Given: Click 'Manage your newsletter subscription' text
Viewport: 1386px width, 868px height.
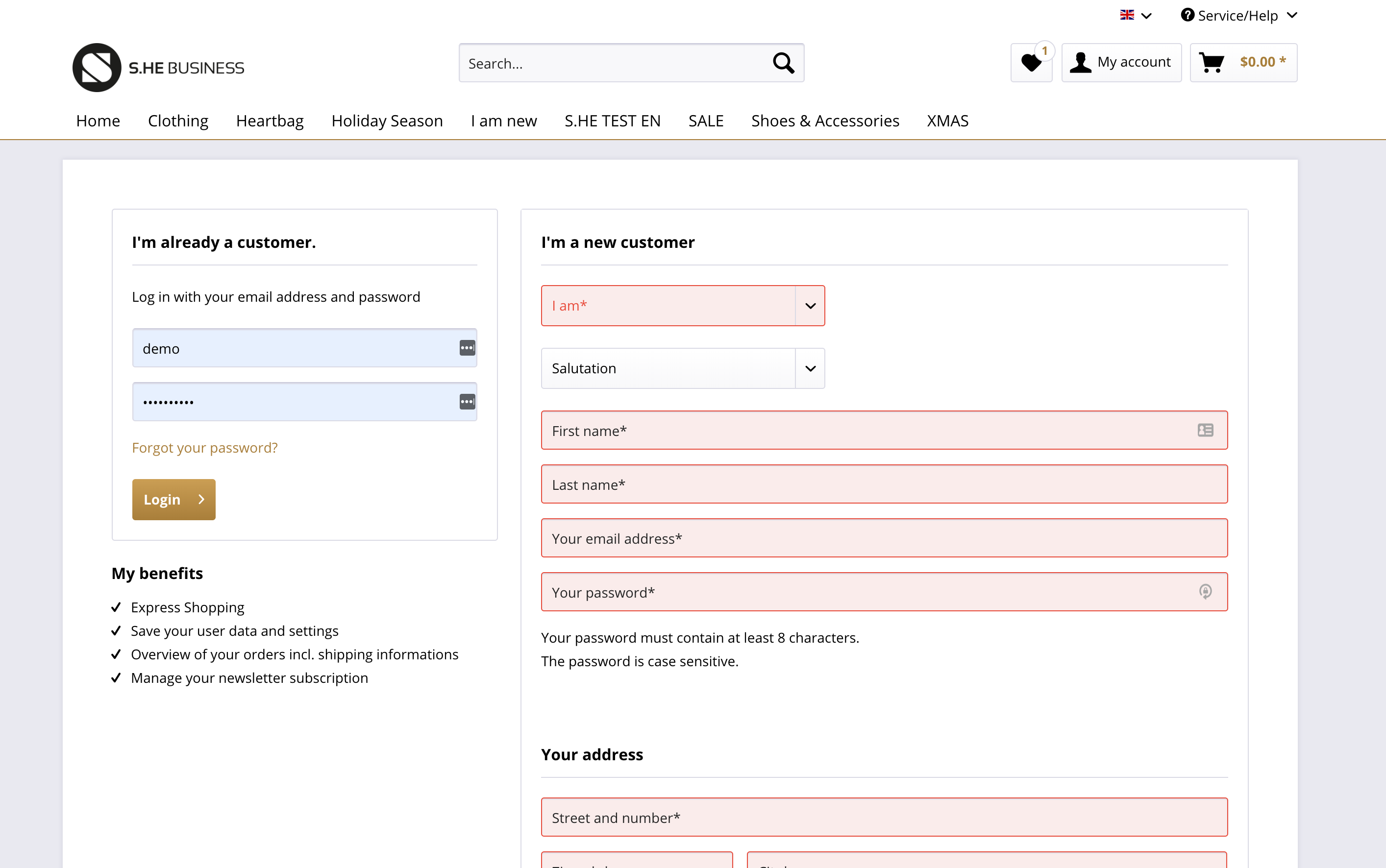Looking at the screenshot, I should coord(249,677).
